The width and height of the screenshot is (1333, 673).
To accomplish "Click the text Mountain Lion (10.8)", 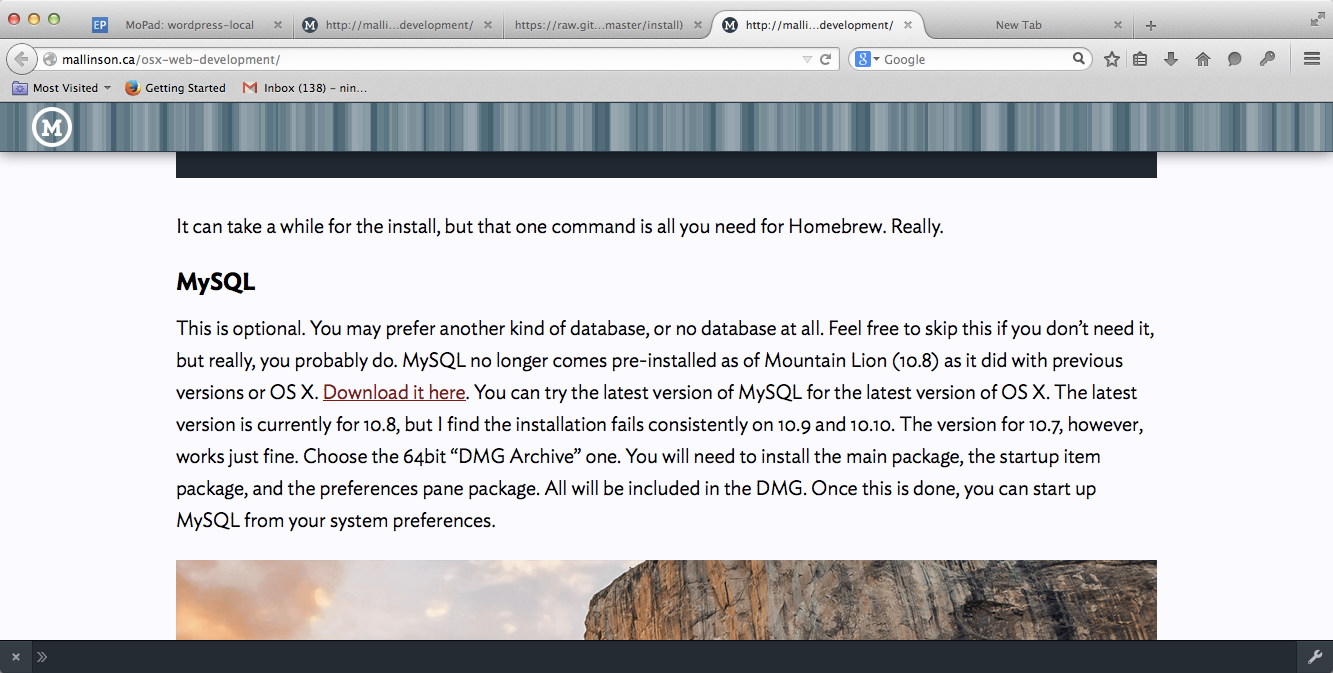I will pos(851,361).
